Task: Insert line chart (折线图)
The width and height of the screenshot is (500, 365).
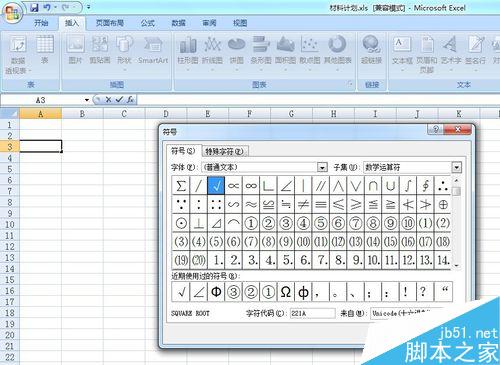Action: pyautogui.click(x=212, y=52)
